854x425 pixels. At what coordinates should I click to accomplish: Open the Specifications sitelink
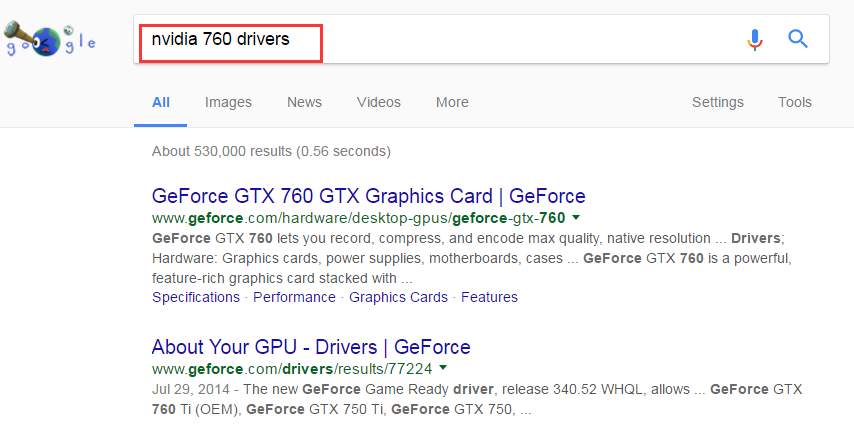pos(196,297)
